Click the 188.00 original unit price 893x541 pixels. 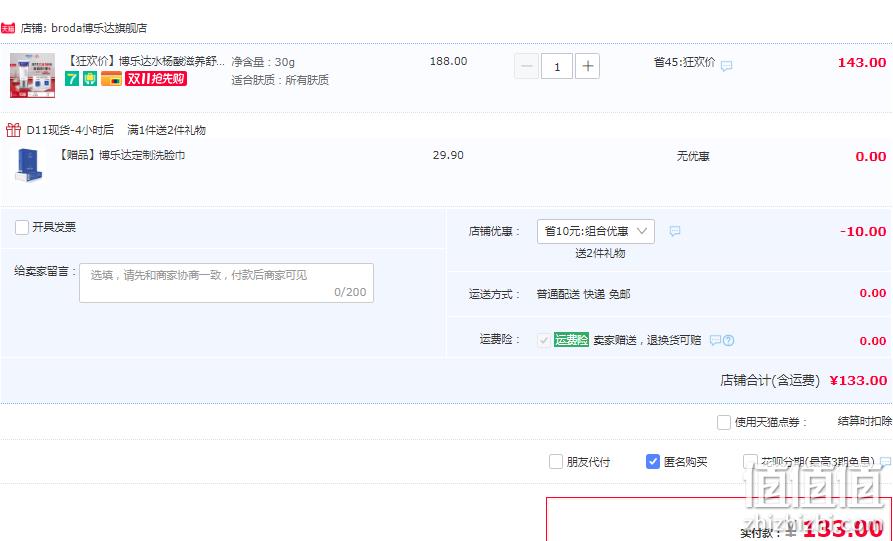point(448,61)
